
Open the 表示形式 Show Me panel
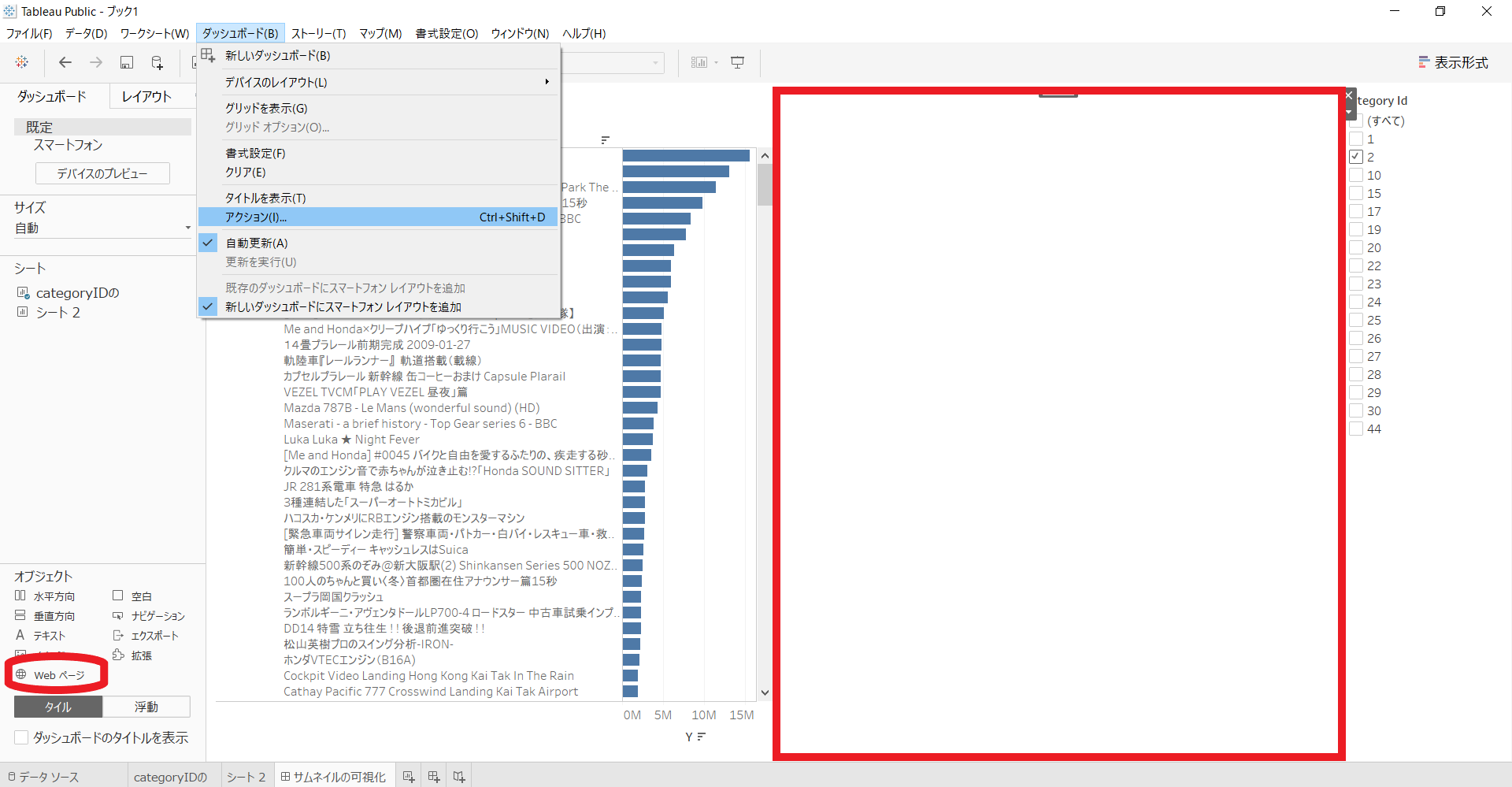click(1453, 62)
